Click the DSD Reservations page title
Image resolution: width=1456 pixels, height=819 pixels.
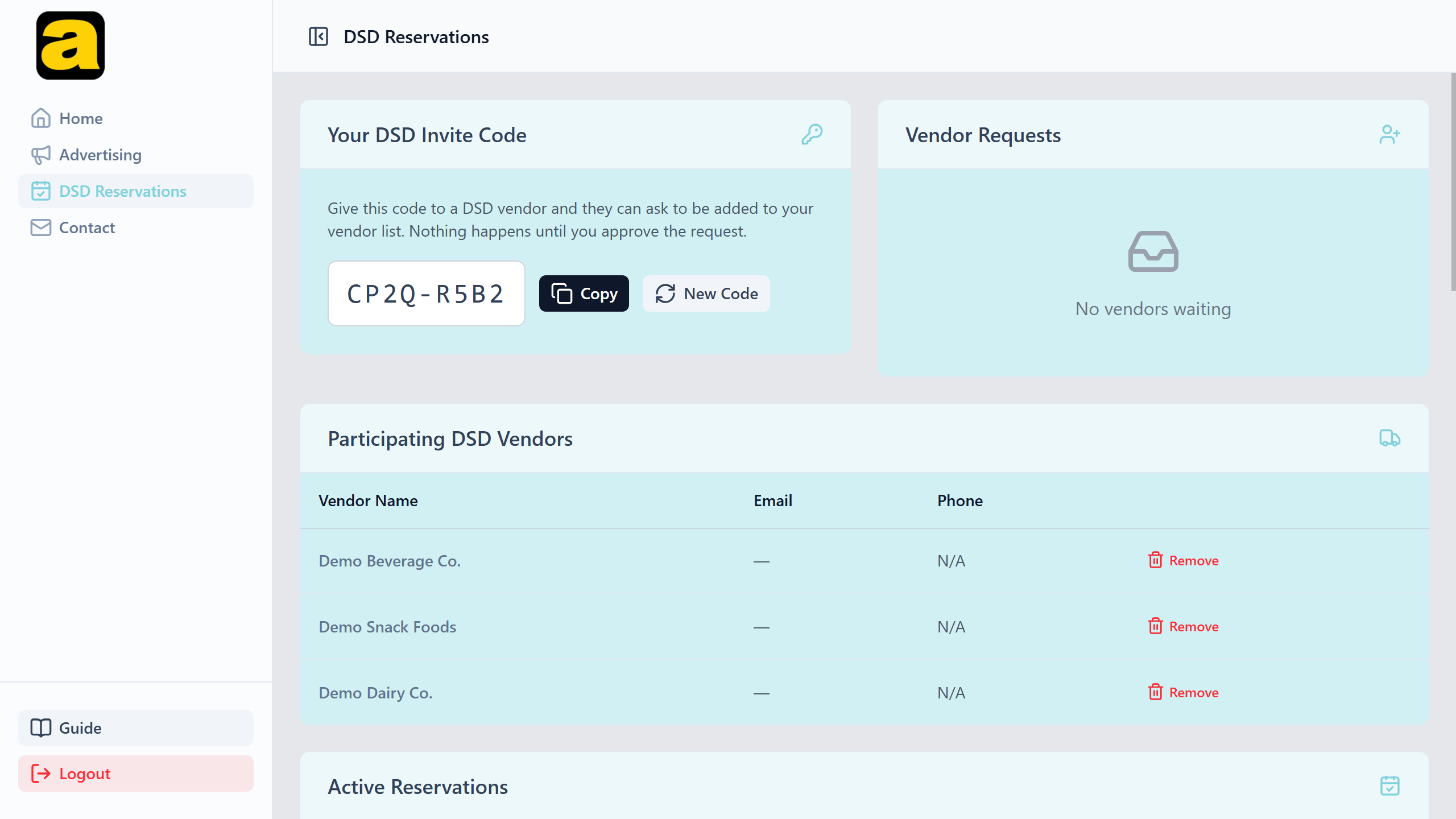click(416, 37)
